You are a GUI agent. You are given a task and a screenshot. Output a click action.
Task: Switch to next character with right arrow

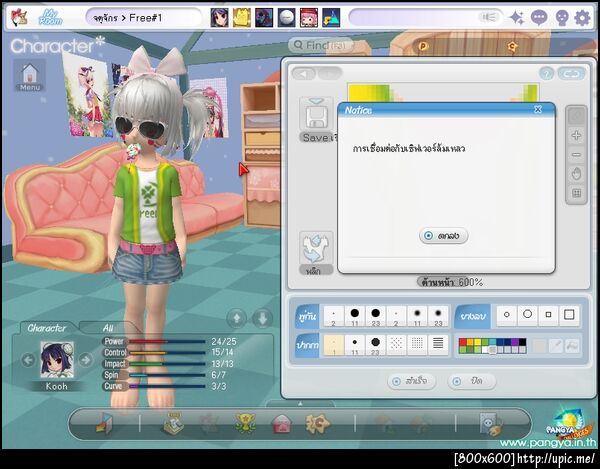tap(85, 360)
